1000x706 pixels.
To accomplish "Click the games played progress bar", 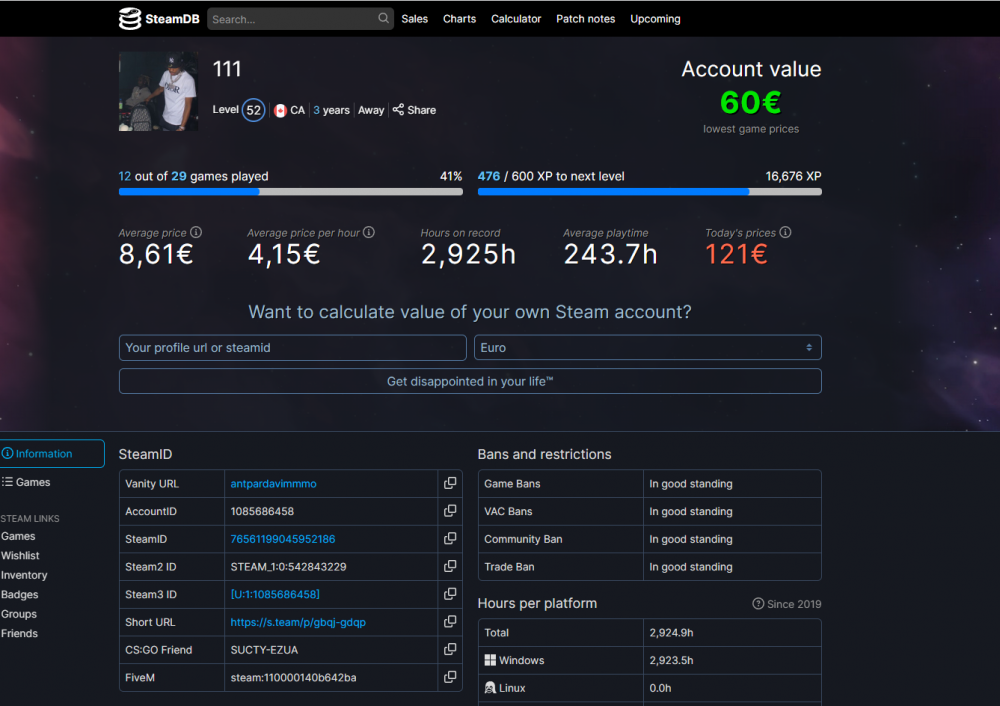I will 290,191.
